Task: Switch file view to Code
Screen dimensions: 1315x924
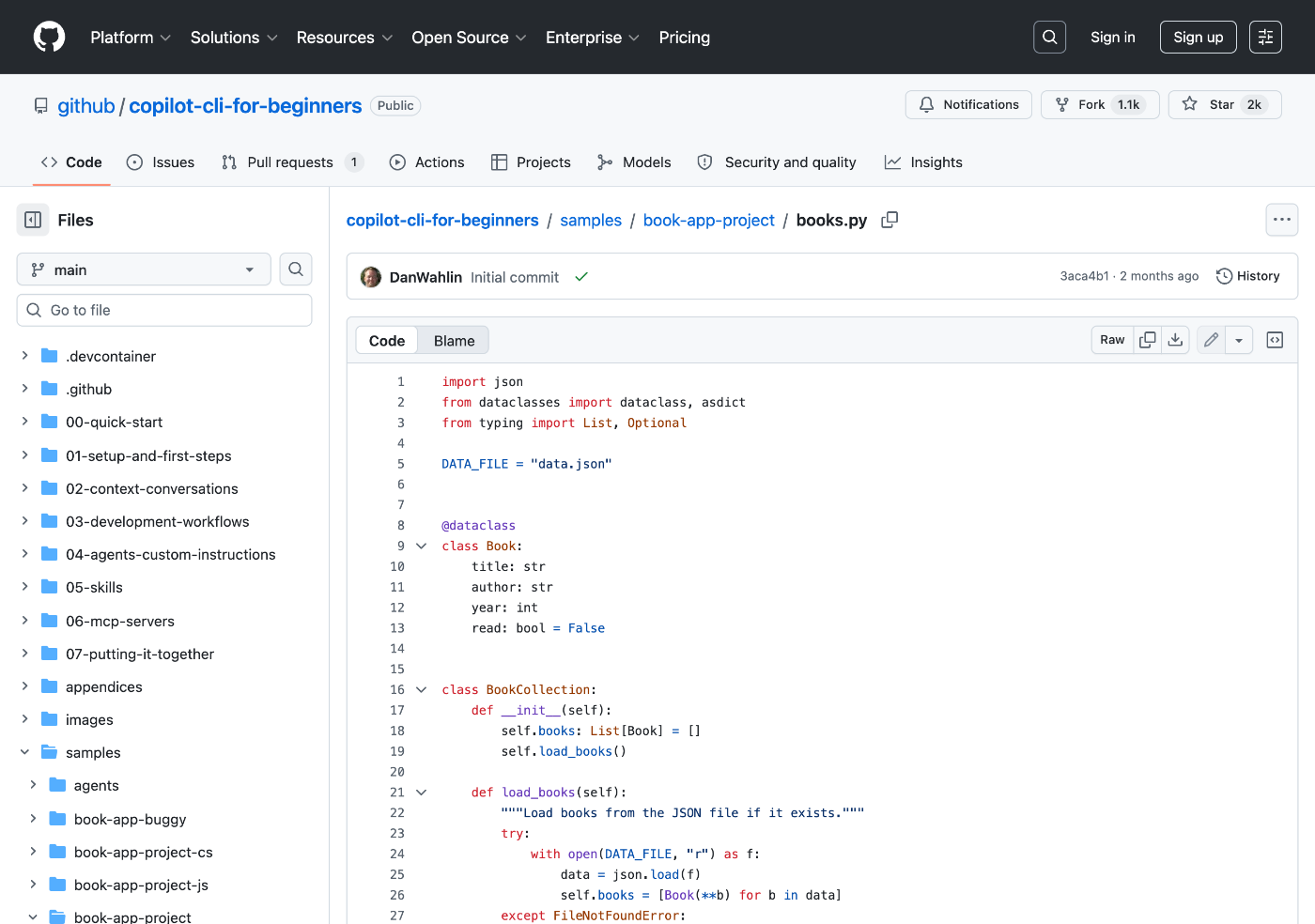Action: [x=387, y=341]
